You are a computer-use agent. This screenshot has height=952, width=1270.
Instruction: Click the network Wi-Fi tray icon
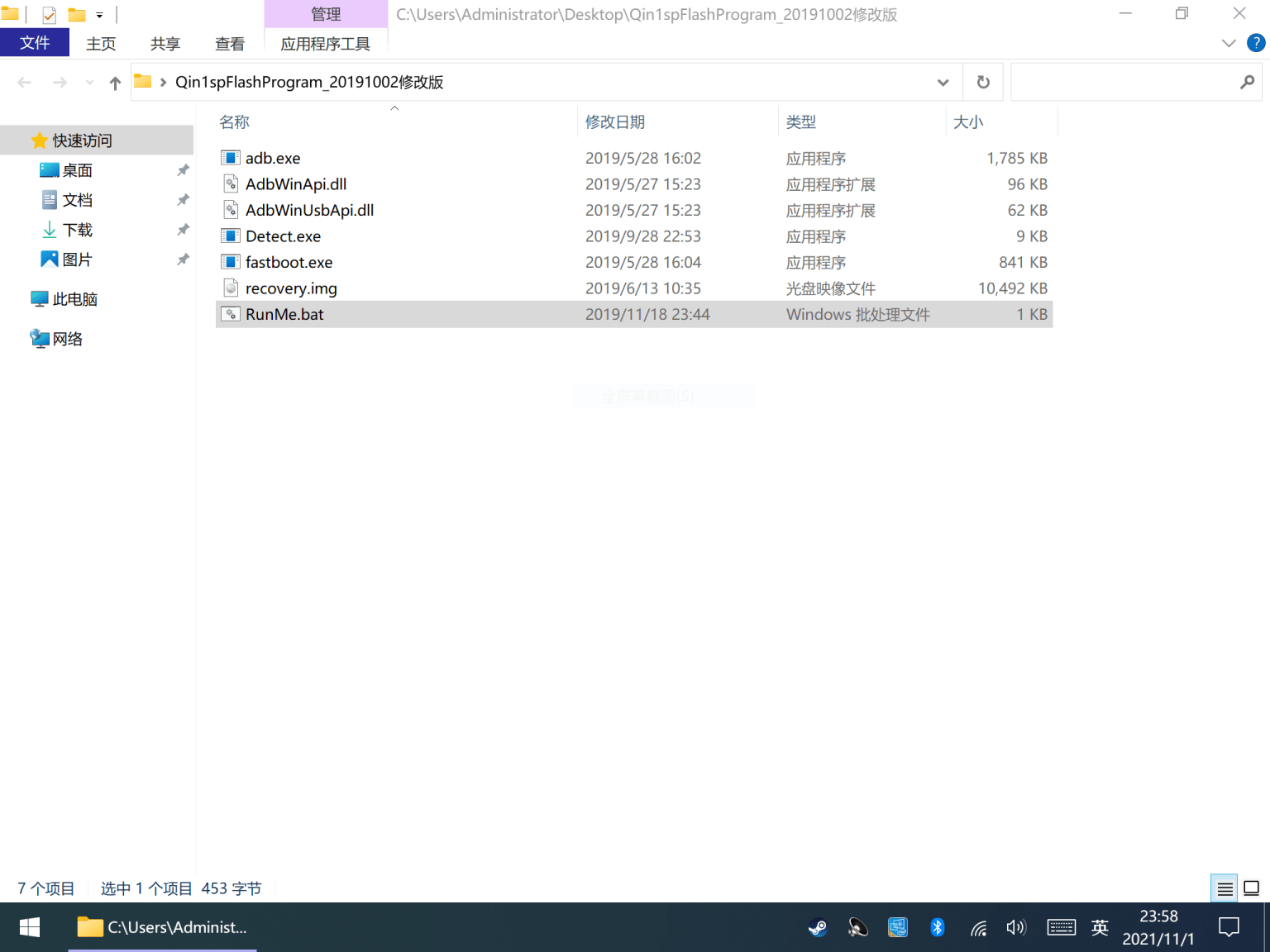tap(978, 927)
